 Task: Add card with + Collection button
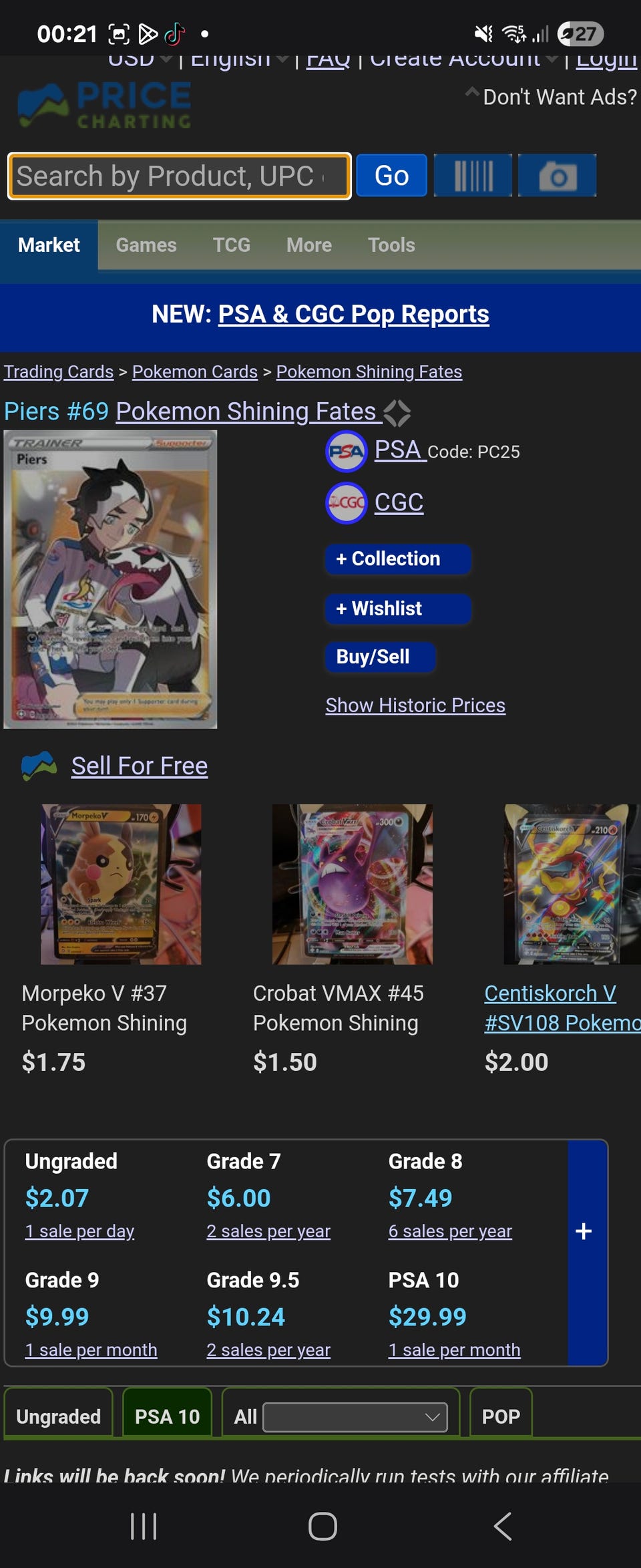pyautogui.click(x=398, y=559)
